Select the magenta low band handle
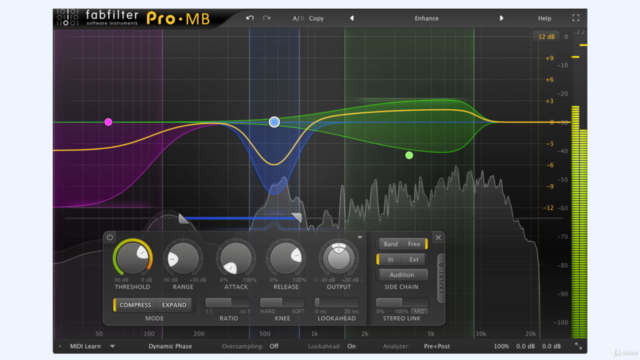640x360 pixels. point(108,122)
